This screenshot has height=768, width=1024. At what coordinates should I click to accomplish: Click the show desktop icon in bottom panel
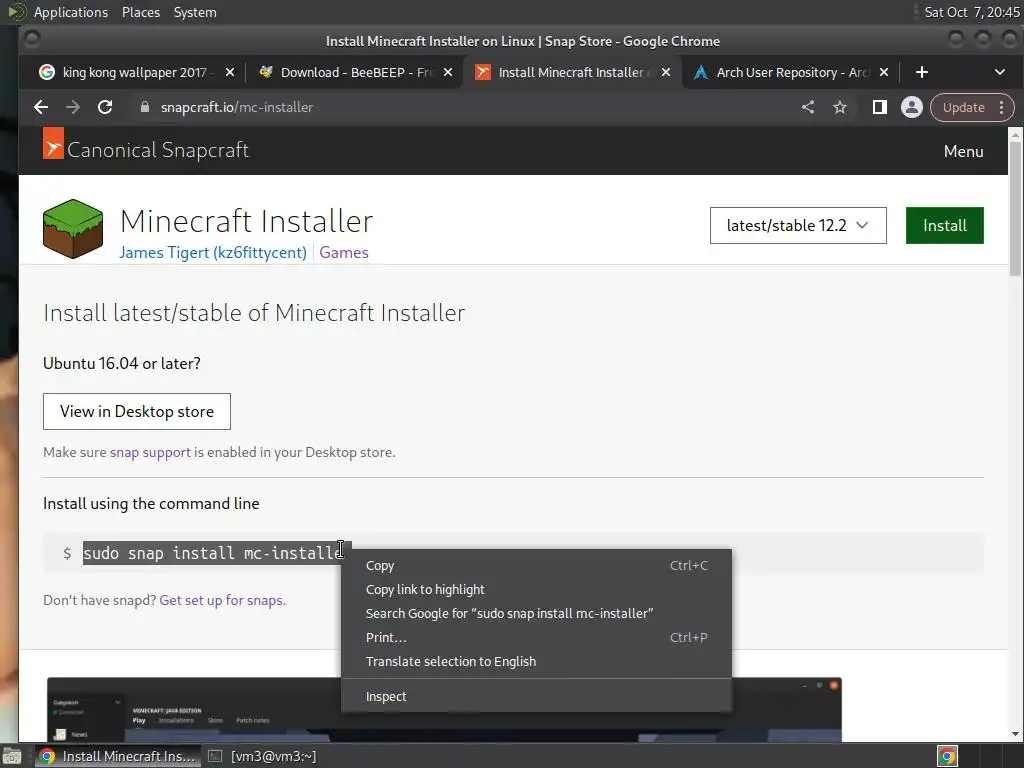(11, 756)
